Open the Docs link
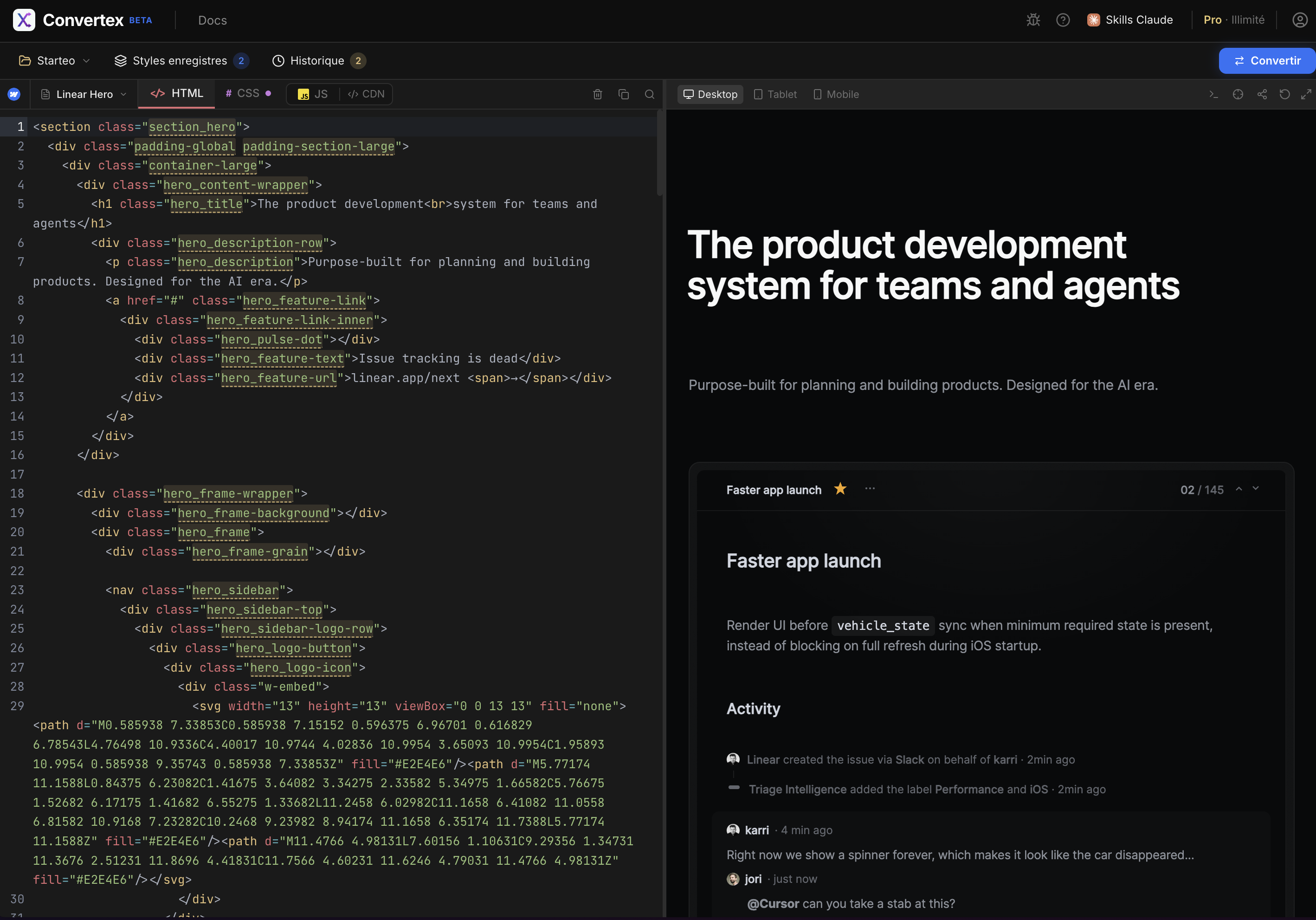1316x920 pixels. point(213,20)
